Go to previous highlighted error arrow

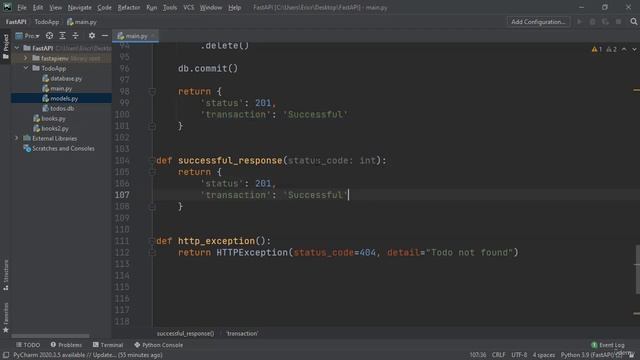[624, 49]
